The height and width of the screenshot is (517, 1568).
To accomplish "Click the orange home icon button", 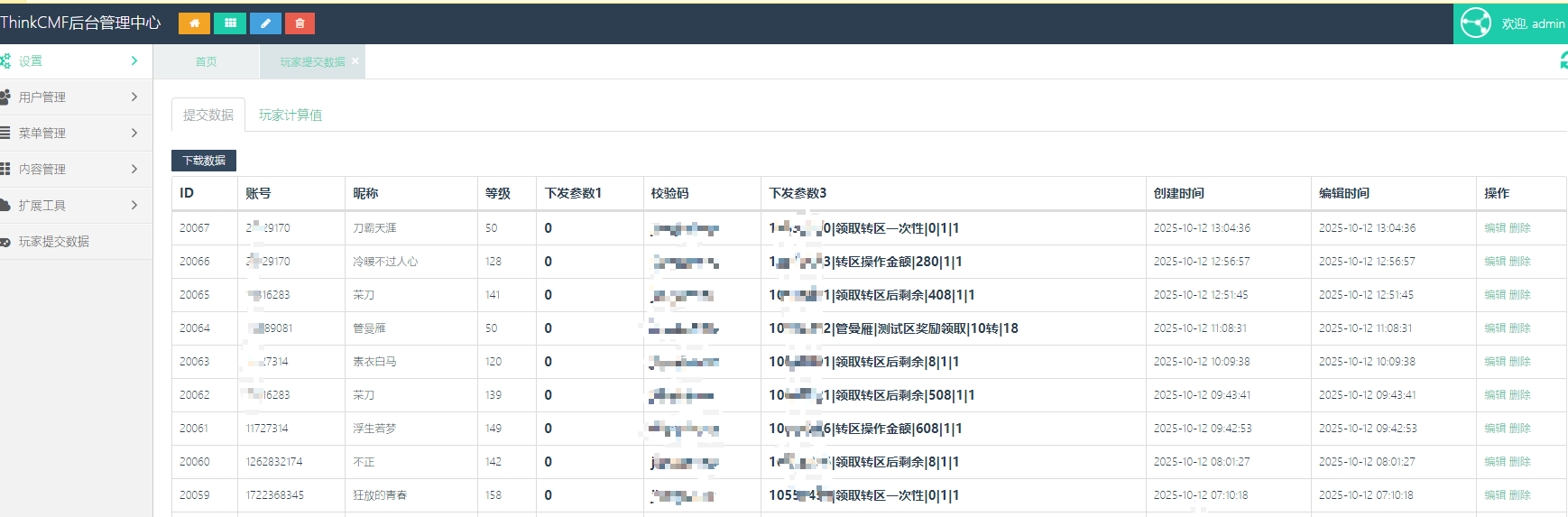I will click(194, 23).
